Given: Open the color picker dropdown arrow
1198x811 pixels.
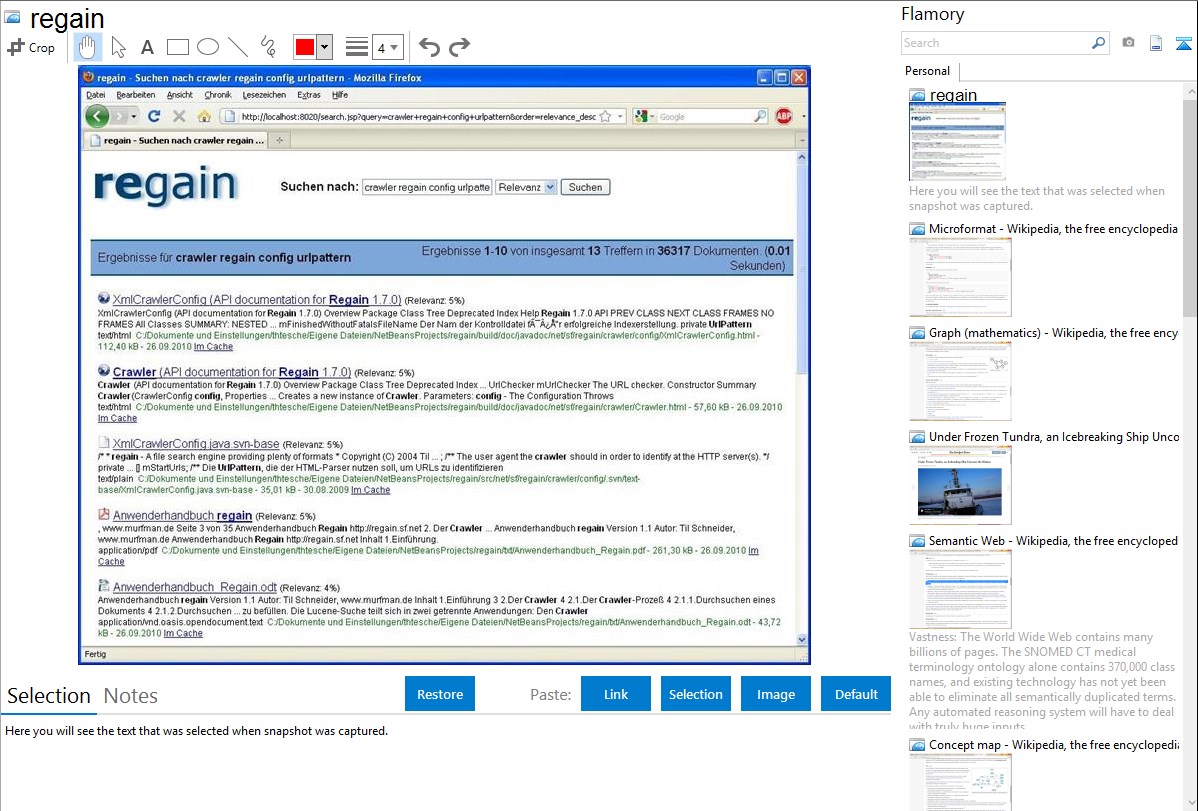Looking at the screenshot, I should coord(325,47).
